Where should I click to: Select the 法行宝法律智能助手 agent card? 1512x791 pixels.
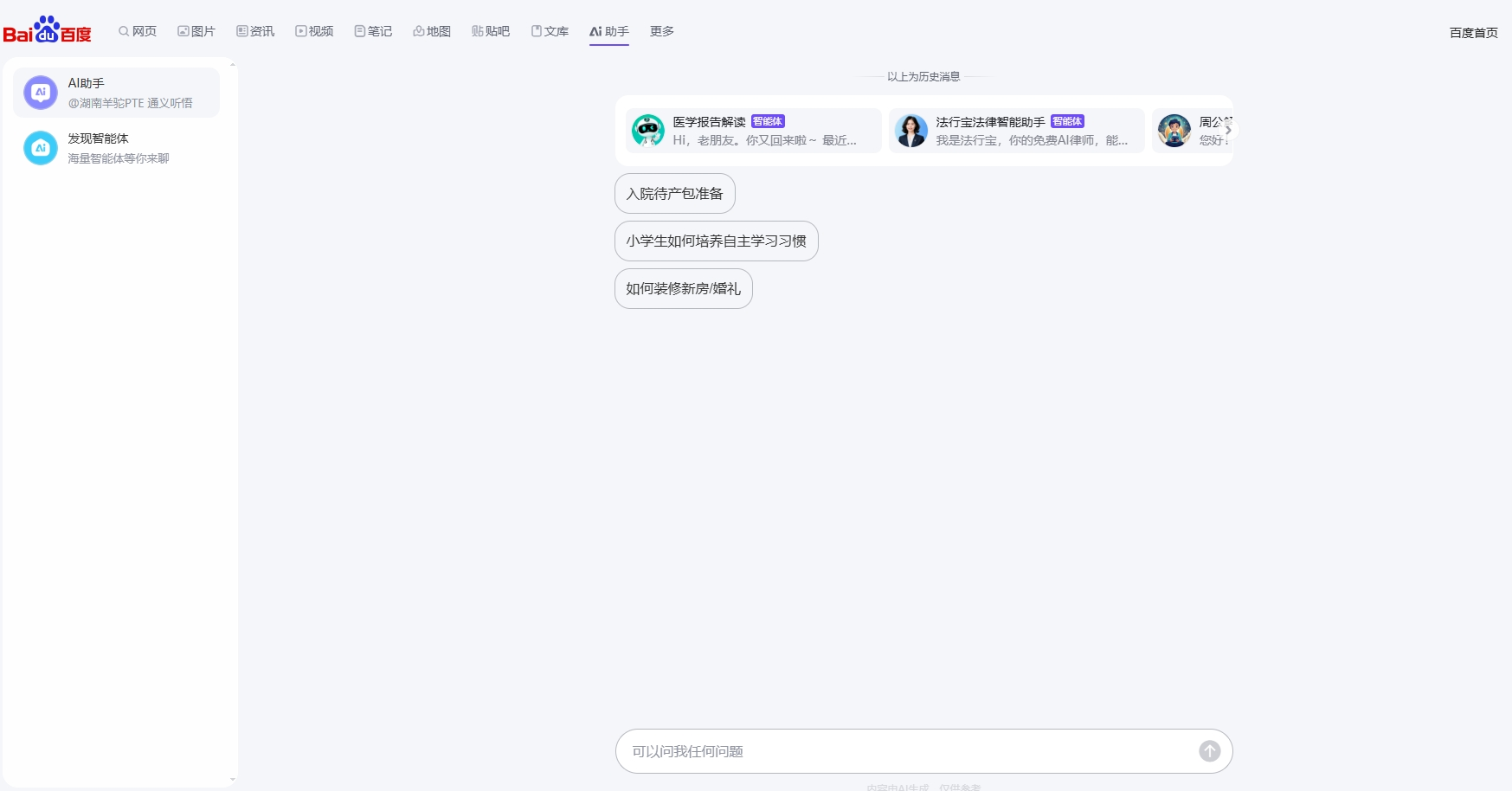click(x=1016, y=131)
